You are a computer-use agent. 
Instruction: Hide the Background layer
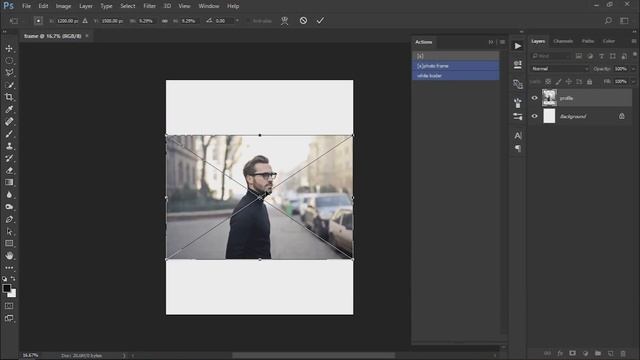tap(534, 116)
